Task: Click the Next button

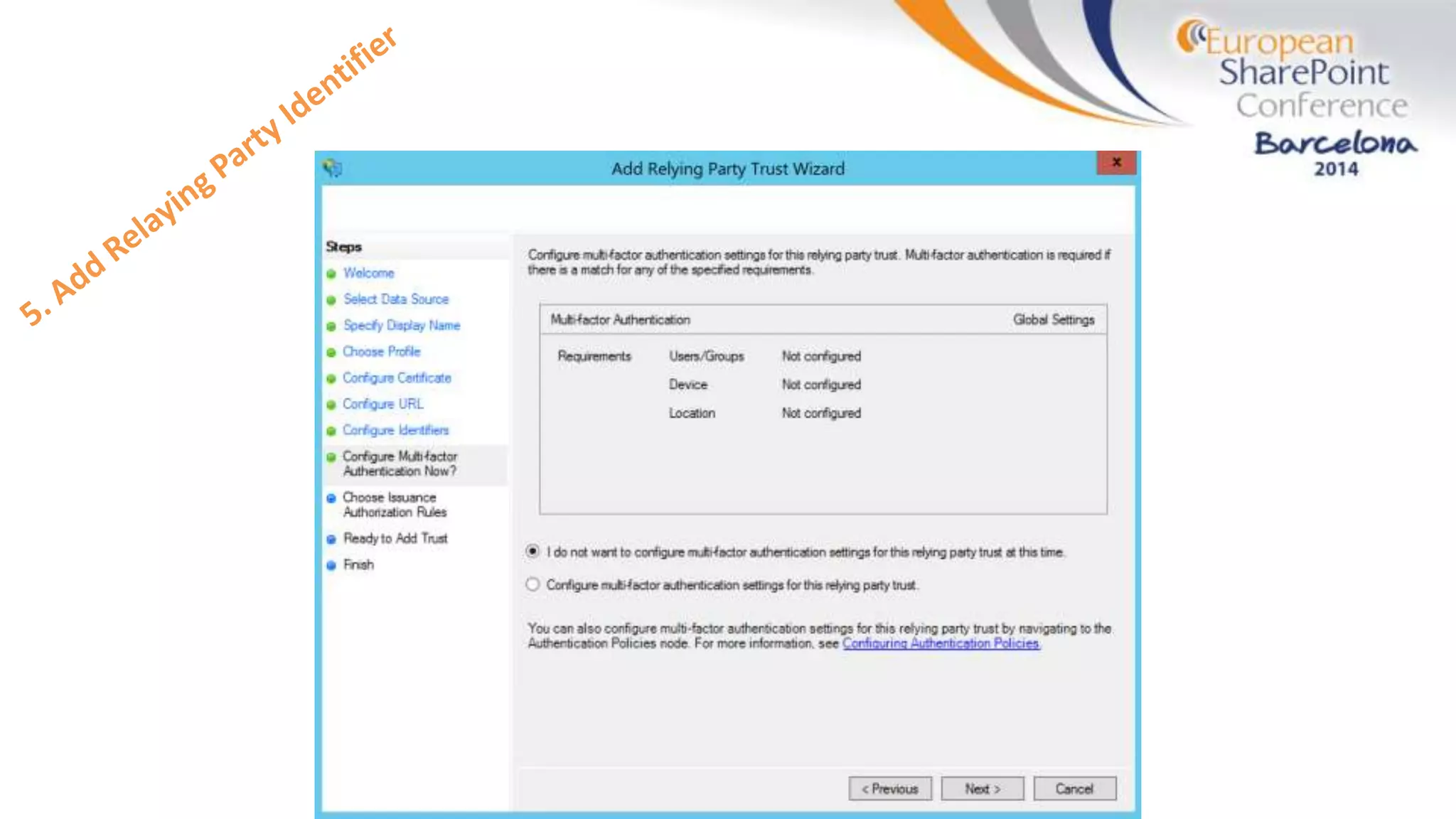Action: 983,788
